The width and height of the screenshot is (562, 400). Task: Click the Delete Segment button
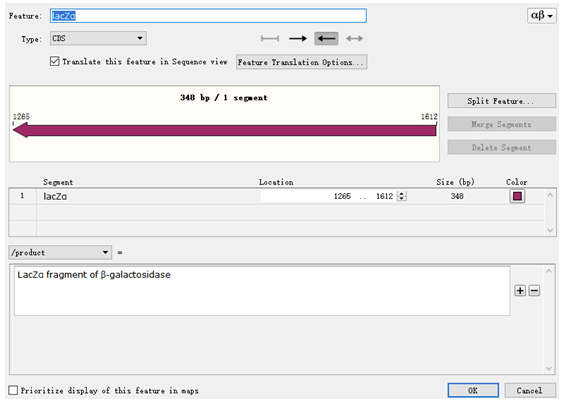coord(501,147)
